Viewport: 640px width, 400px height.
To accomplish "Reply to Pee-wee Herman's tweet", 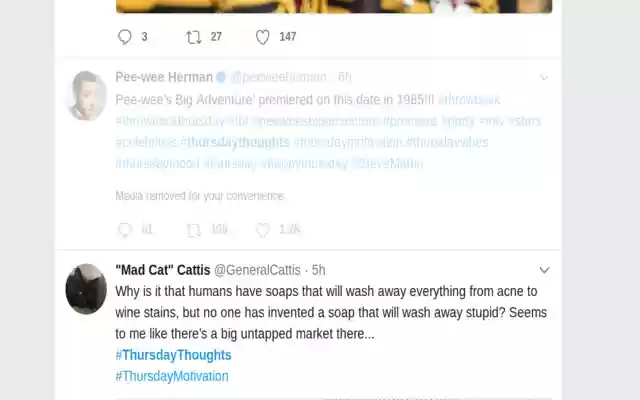I will 125,230.
